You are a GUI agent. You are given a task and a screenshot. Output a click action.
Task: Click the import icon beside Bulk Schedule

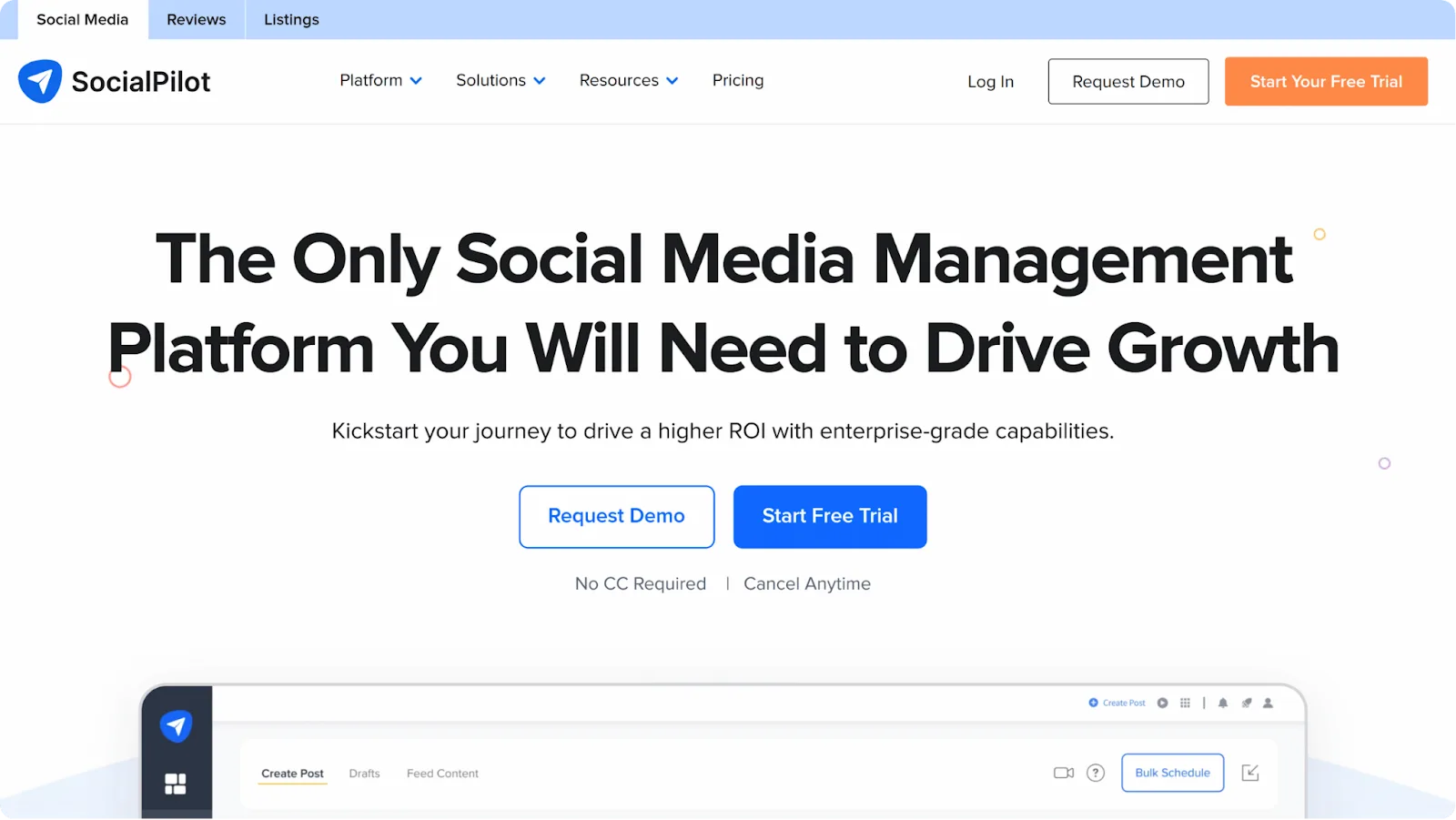(1251, 772)
